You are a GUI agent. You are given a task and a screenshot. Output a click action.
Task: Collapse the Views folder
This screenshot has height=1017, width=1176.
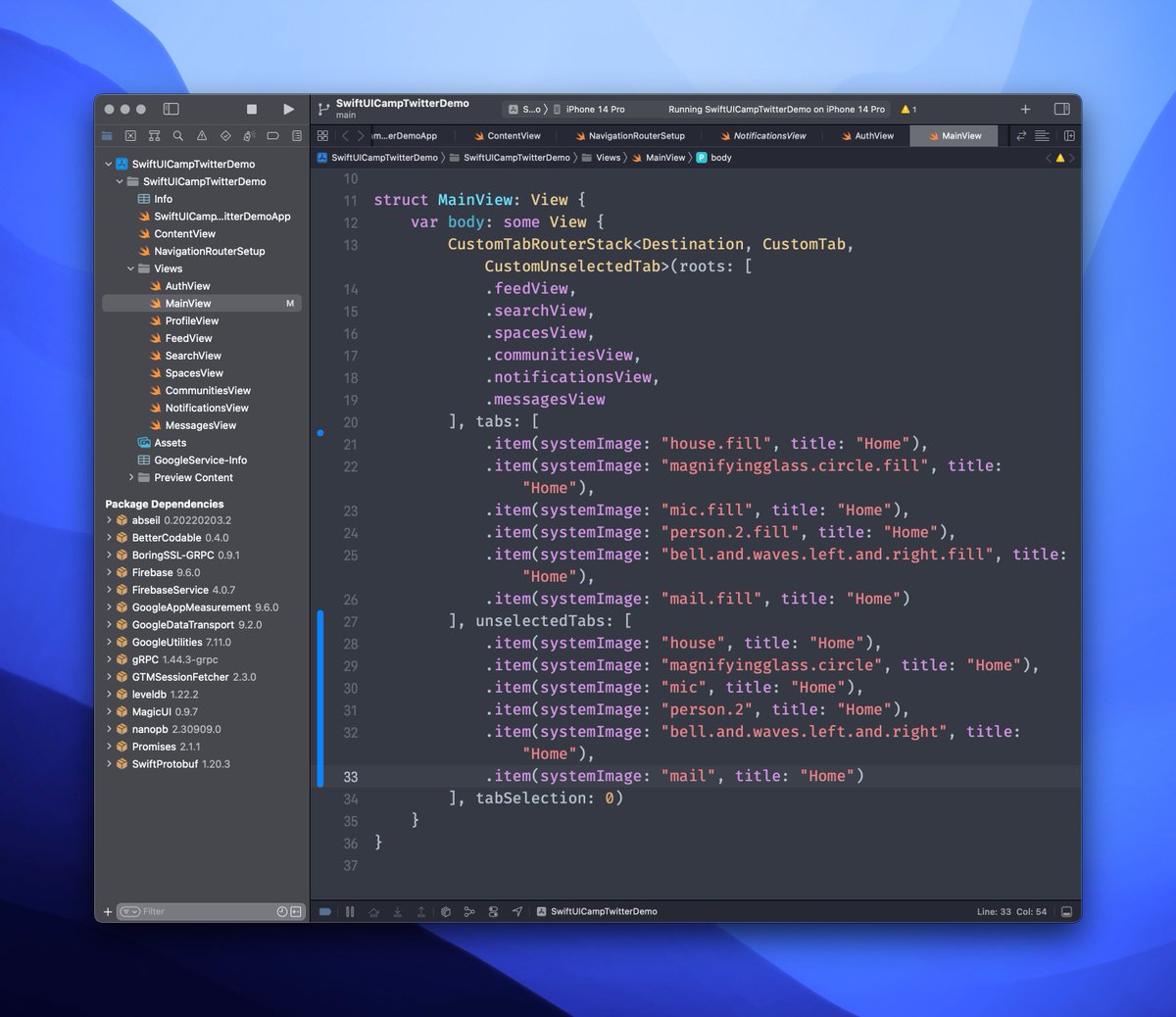point(131,268)
